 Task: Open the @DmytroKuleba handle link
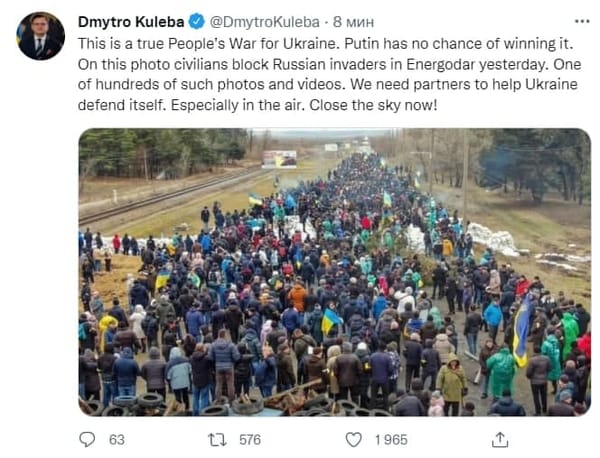[265, 22]
